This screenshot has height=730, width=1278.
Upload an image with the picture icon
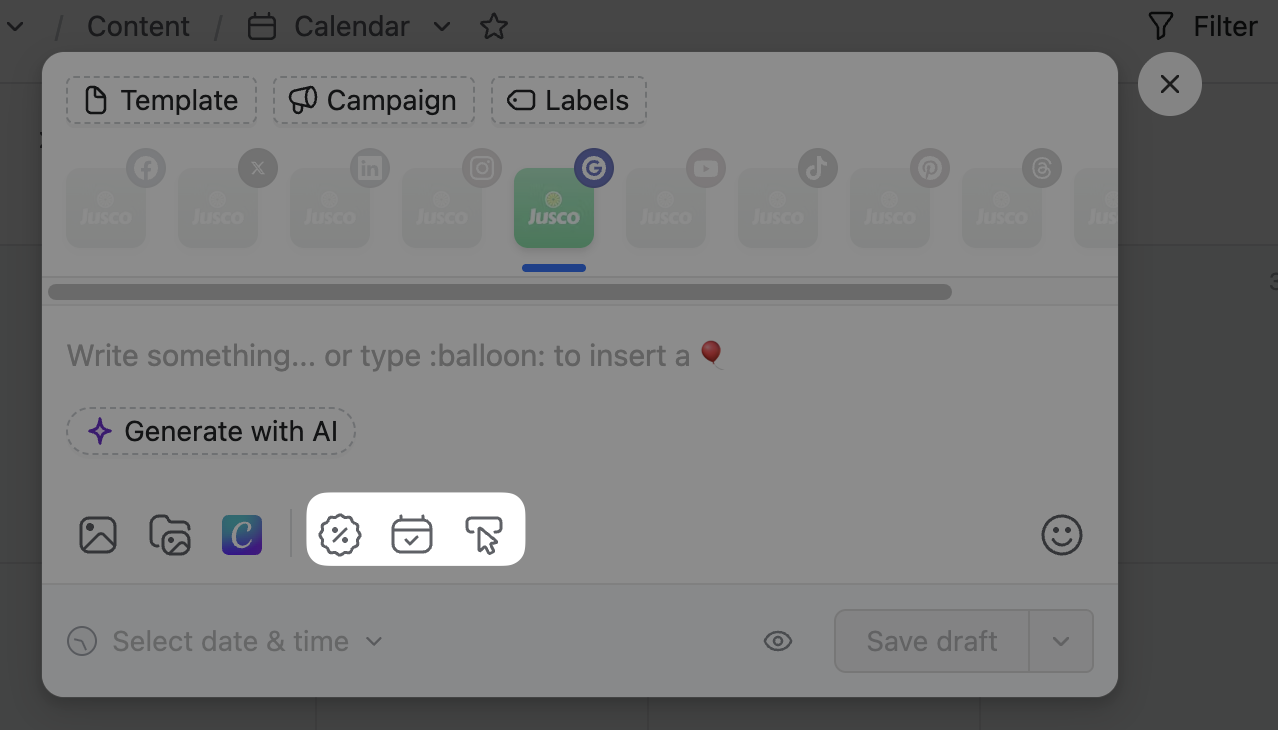pos(98,535)
